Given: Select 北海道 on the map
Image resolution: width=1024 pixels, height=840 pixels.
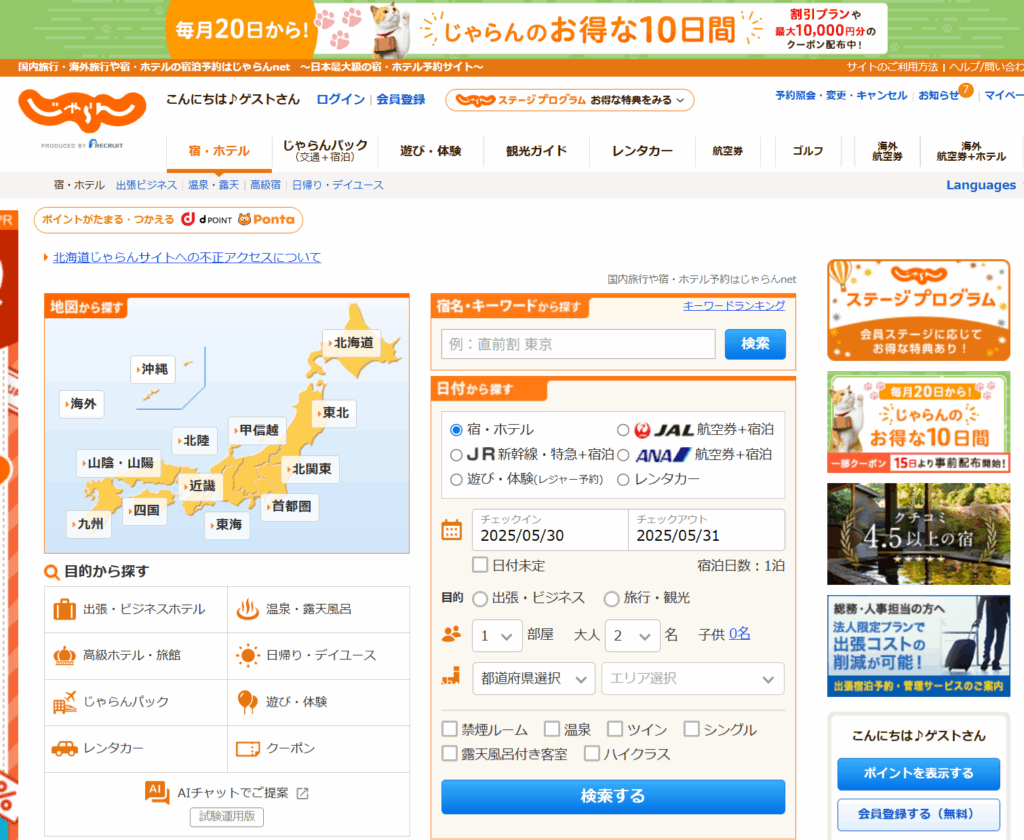Looking at the screenshot, I should pos(352,343).
